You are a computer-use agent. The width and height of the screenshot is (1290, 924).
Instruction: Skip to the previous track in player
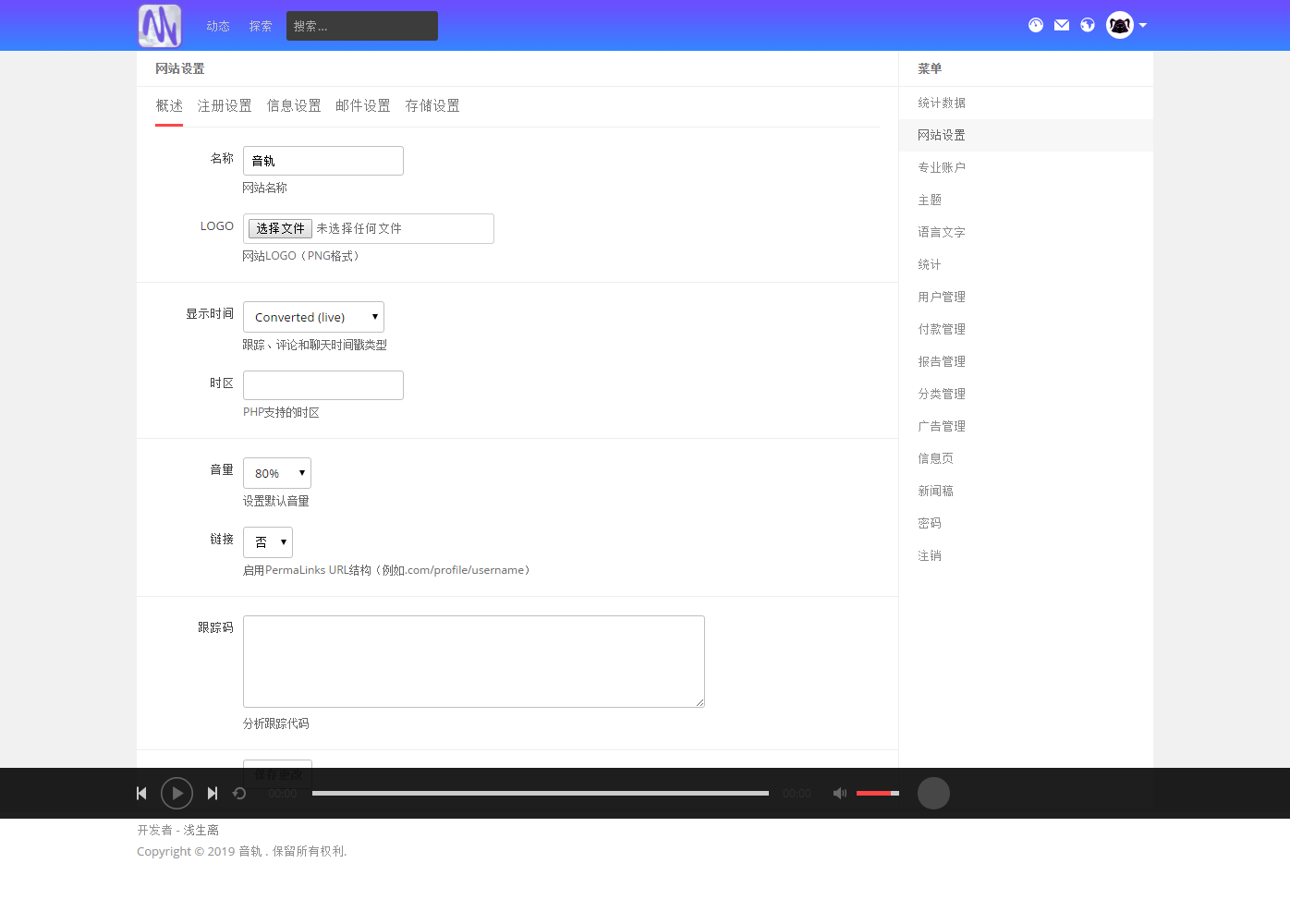(x=141, y=793)
